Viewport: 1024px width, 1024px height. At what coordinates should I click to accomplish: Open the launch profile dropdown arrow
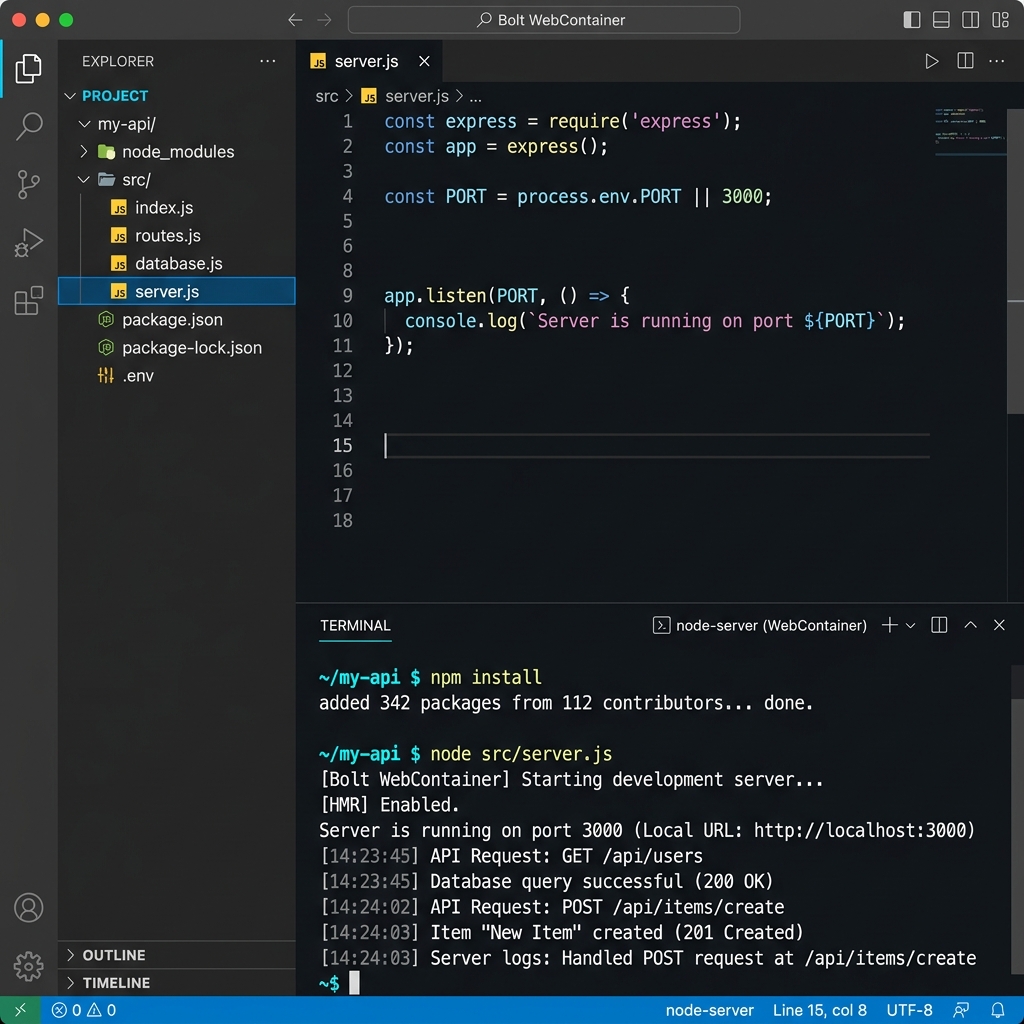(910, 626)
